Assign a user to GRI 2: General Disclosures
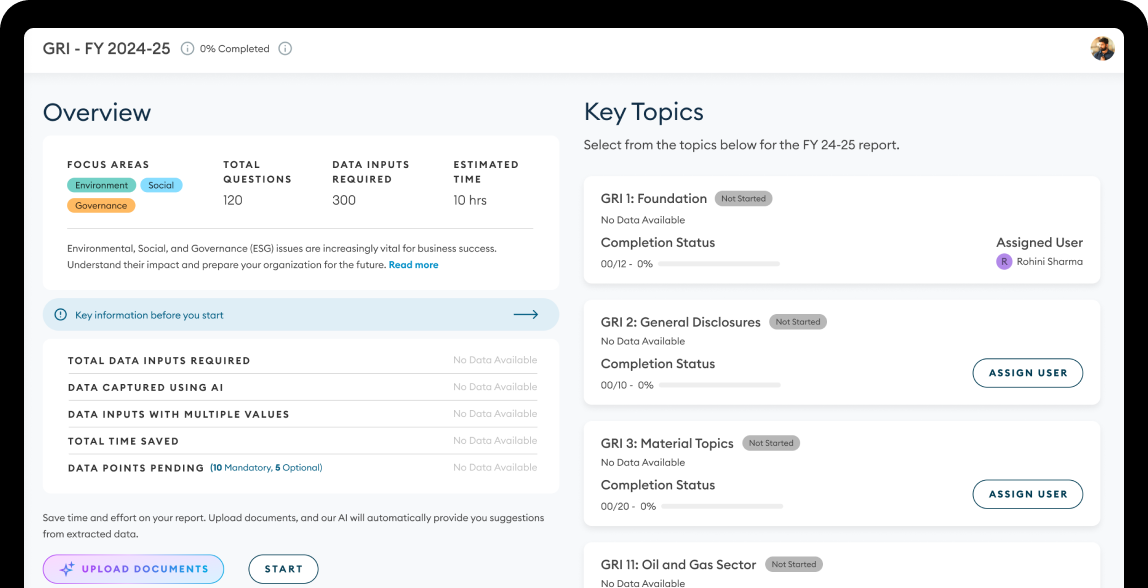This screenshot has height=588, width=1148. [1027, 373]
